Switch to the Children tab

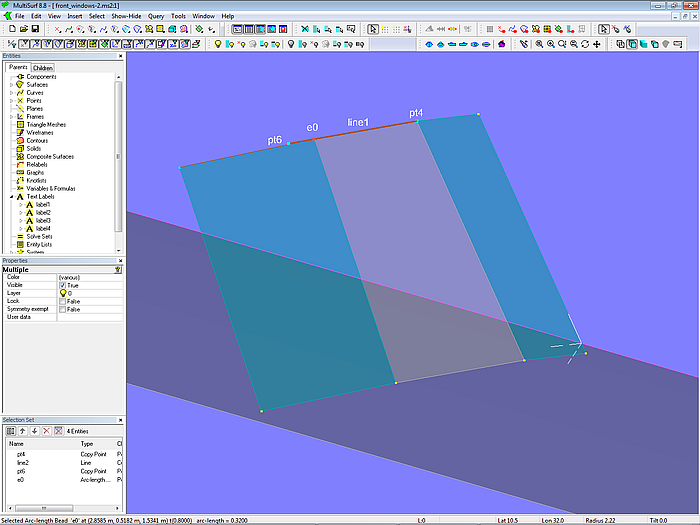42,68
